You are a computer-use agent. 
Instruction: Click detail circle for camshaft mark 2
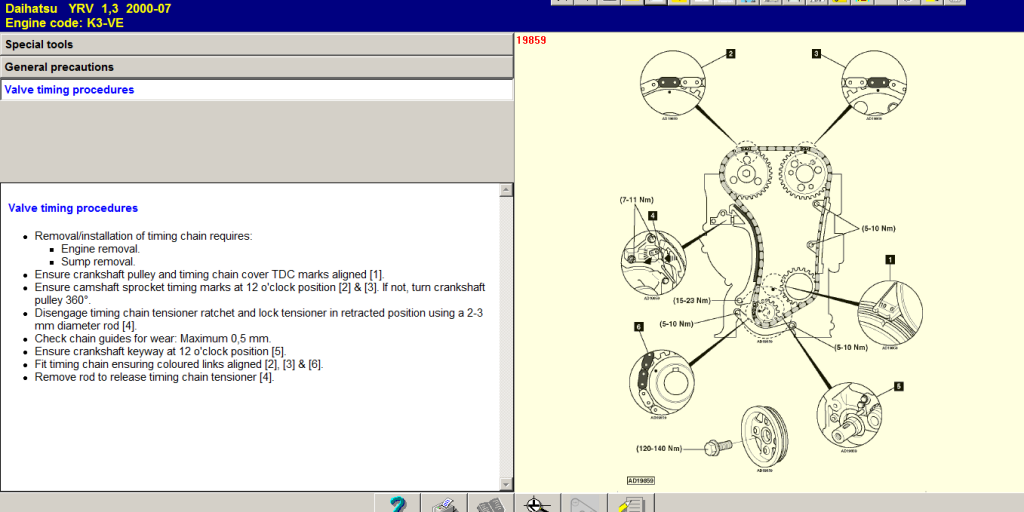point(672,83)
